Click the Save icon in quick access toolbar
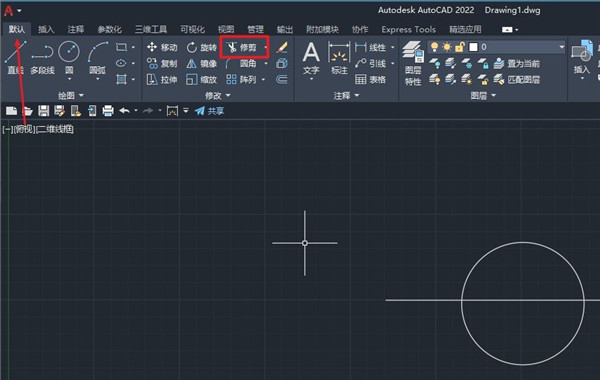 click(43, 111)
